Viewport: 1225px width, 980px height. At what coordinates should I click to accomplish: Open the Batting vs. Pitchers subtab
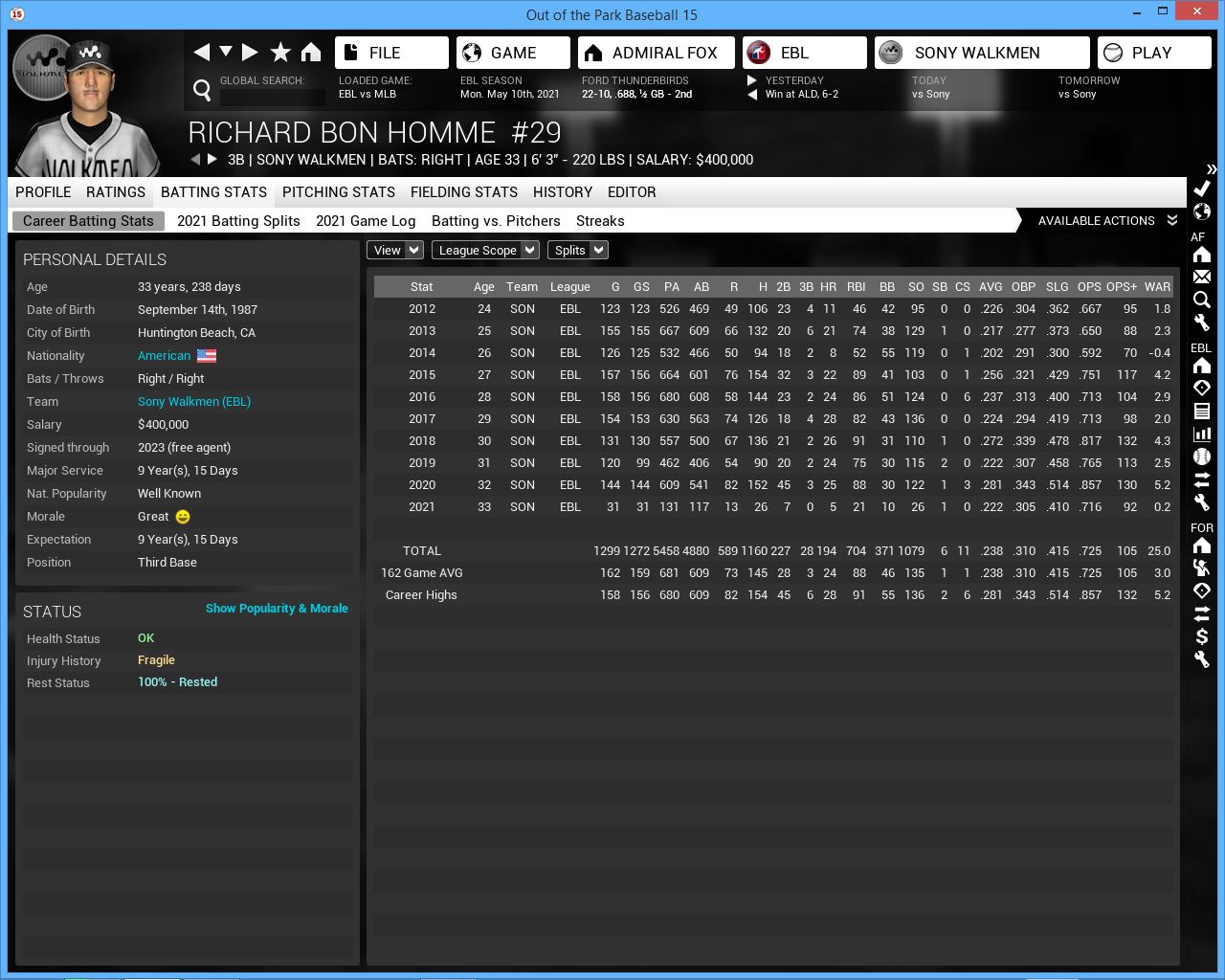click(x=496, y=221)
